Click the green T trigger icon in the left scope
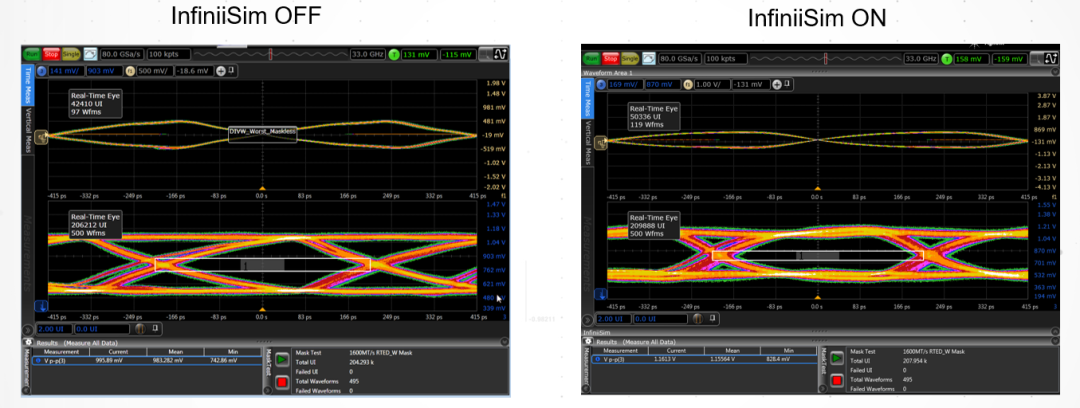This screenshot has width=1080, height=408. (x=394, y=54)
